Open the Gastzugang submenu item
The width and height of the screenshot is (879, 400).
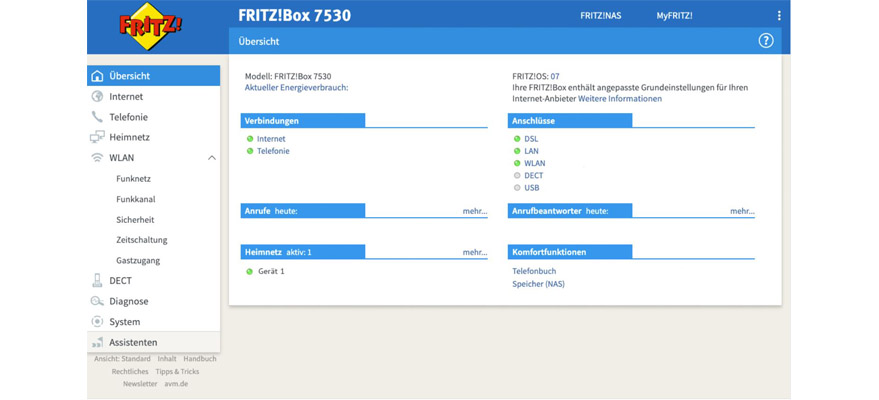(138, 261)
